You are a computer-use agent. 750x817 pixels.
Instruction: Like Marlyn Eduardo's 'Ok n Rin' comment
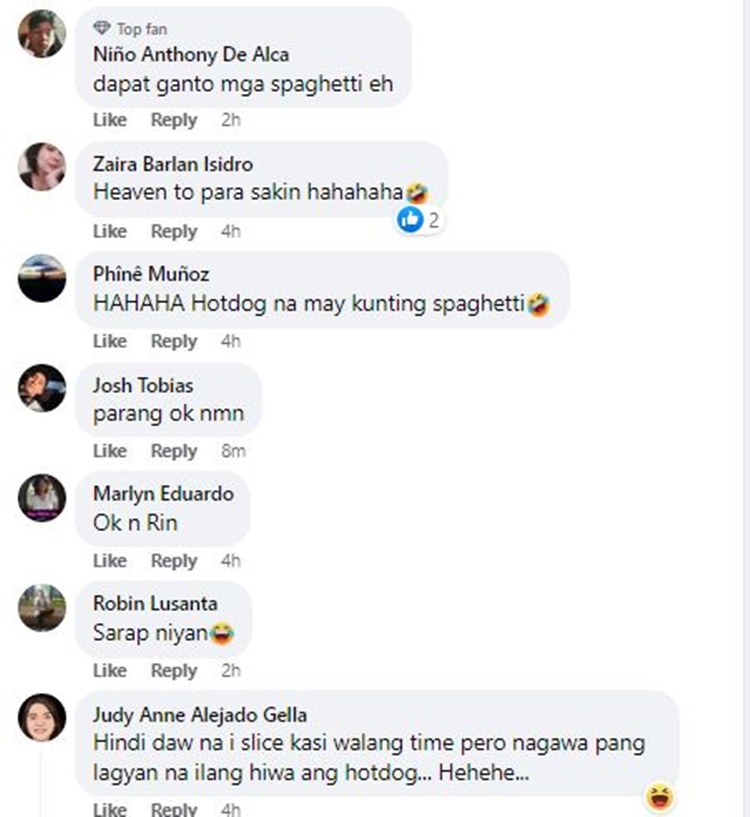[x=110, y=561]
